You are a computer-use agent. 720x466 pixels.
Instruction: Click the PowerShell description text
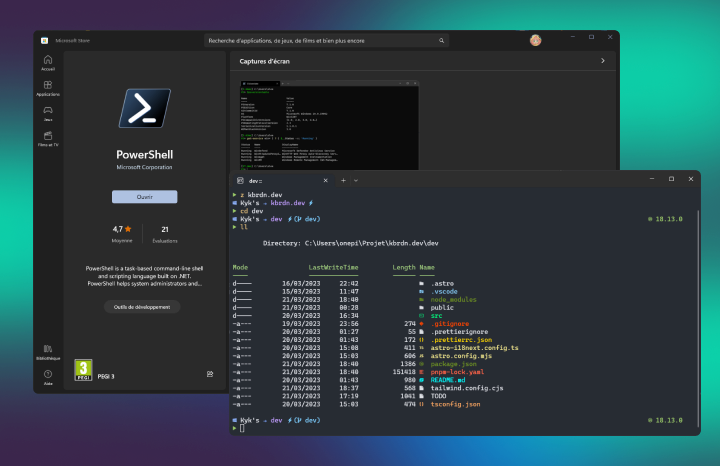[144, 276]
